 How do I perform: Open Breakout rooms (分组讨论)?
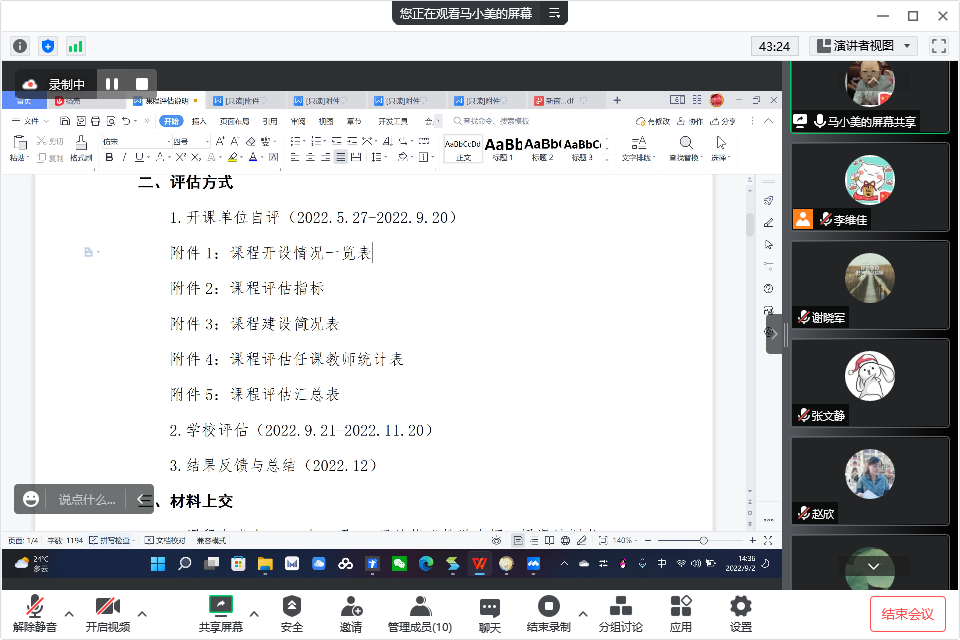tap(621, 612)
